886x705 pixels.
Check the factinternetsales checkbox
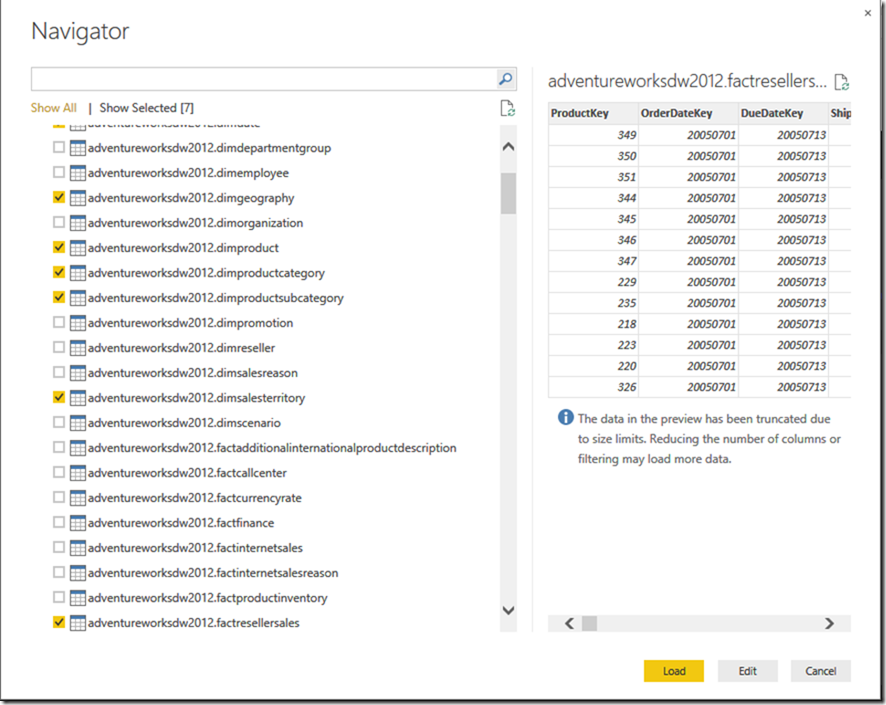[x=59, y=547]
